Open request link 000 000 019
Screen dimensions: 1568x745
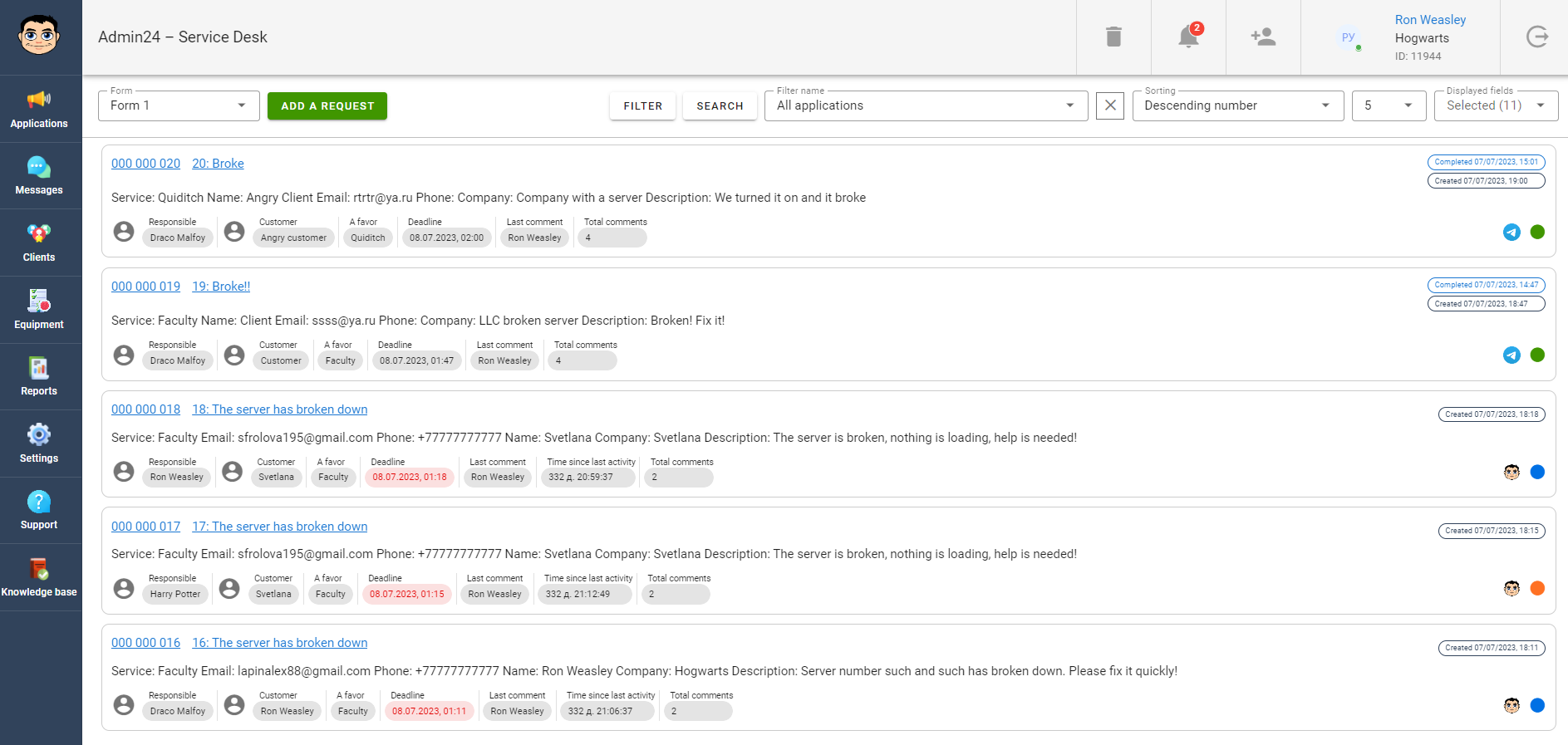145,287
